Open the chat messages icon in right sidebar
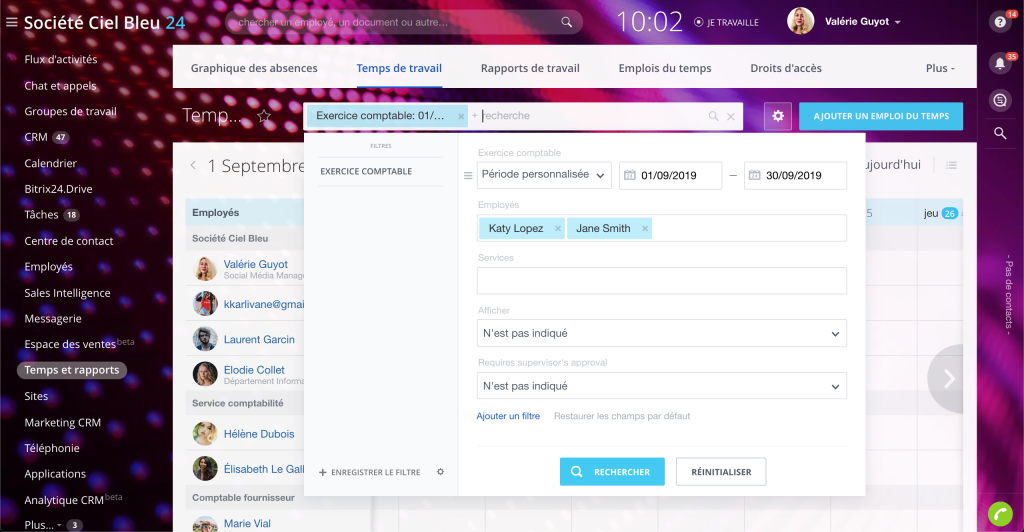This screenshot has width=1024, height=532. tap(999, 99)
